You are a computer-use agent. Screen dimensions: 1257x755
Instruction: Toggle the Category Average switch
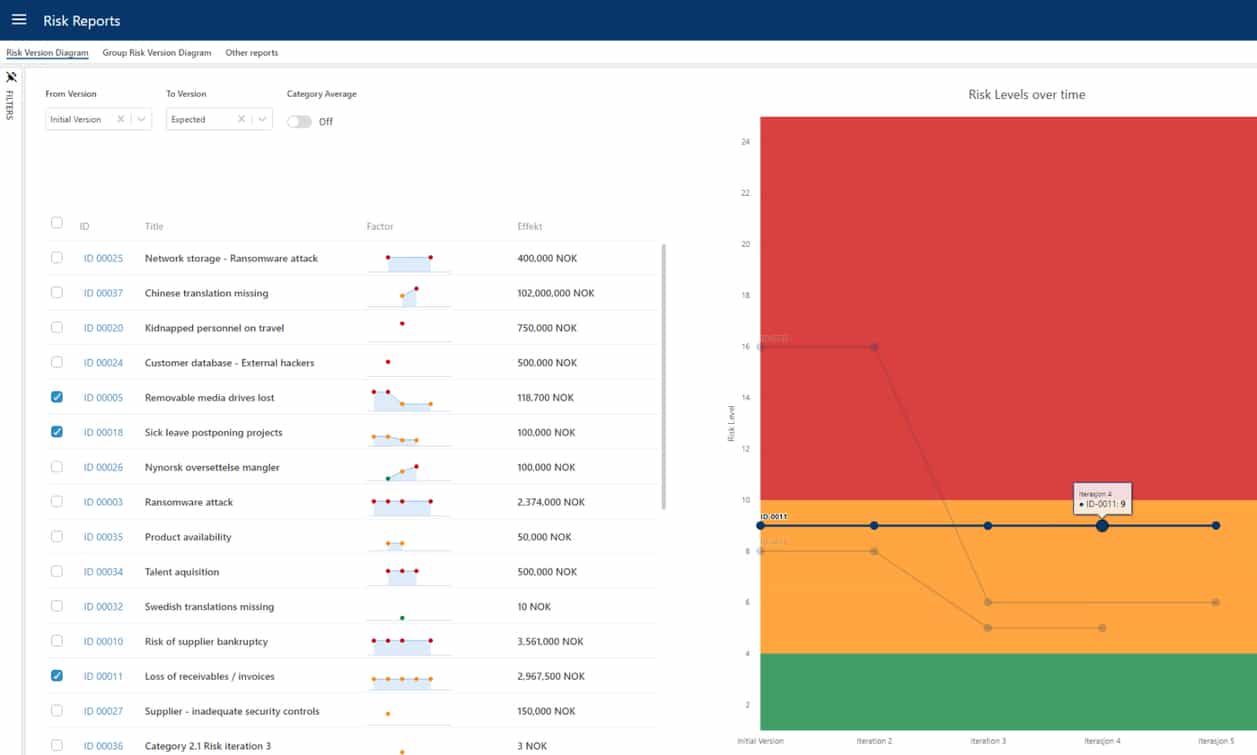click(x=299, y=121)
